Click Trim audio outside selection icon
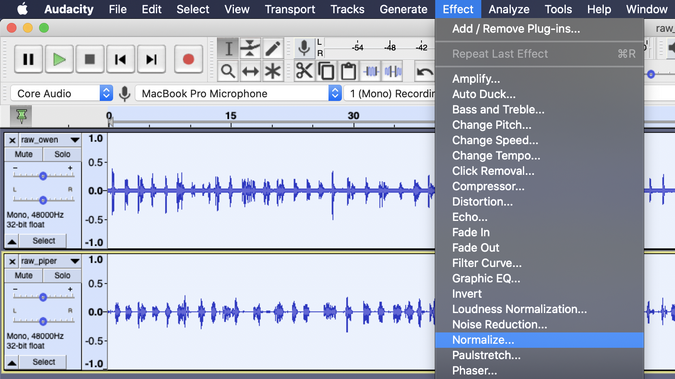Image resolution: width=675 pixels, height=379 pixels. (371, 71)
